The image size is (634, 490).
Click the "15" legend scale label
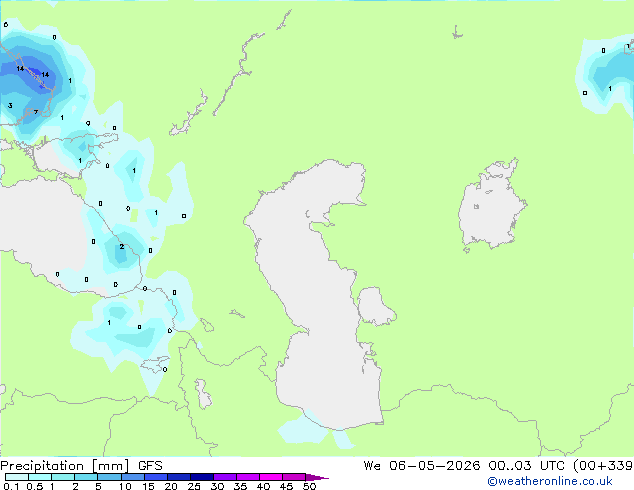[x=148, y=486]
